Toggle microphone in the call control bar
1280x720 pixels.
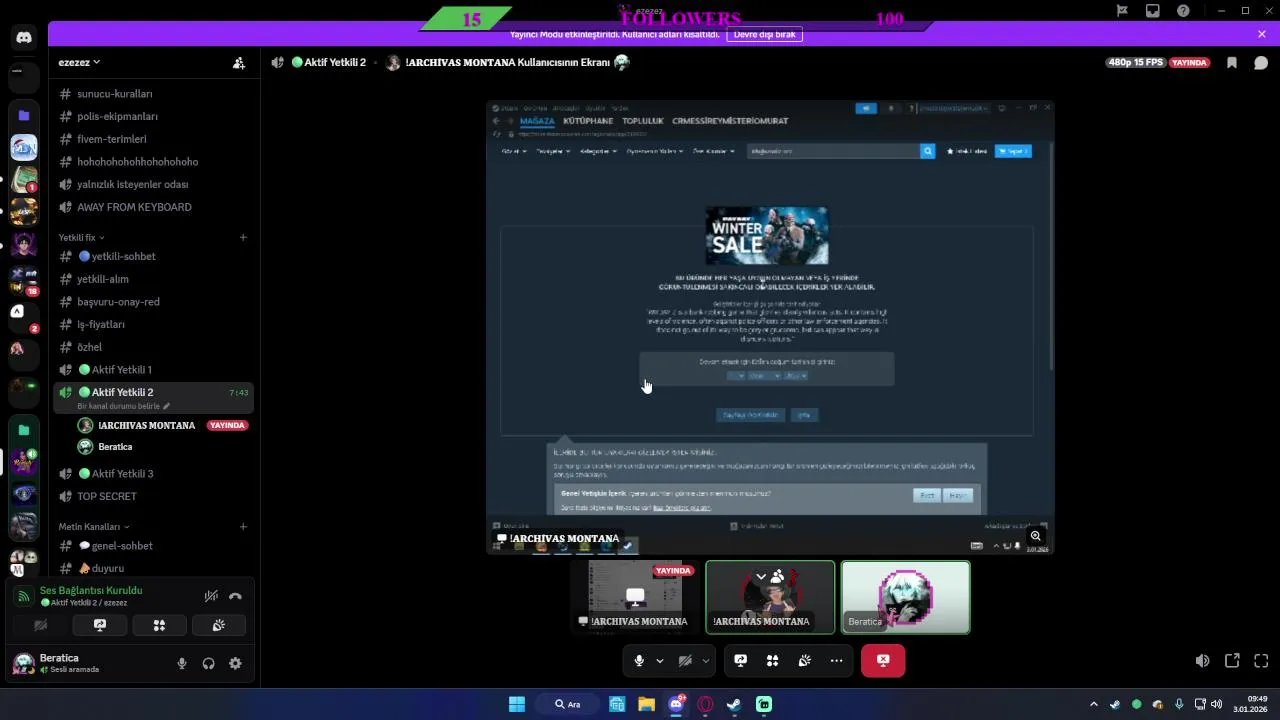click(639, 661)
